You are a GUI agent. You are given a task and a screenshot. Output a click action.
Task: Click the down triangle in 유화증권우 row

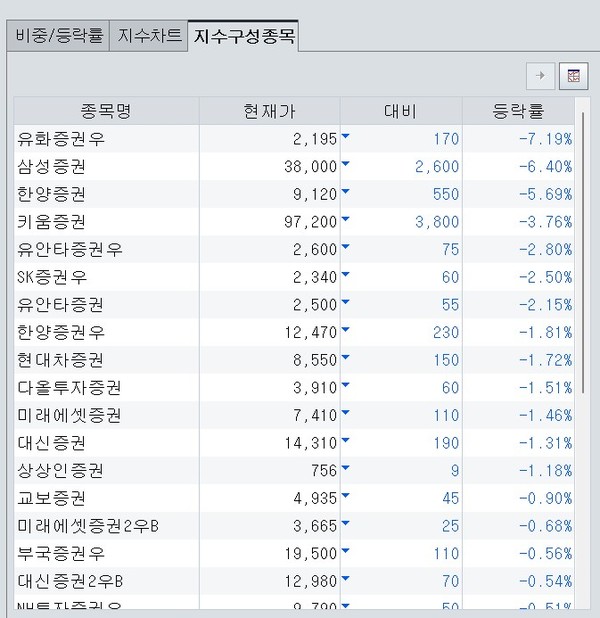click(x=346, y=135)
